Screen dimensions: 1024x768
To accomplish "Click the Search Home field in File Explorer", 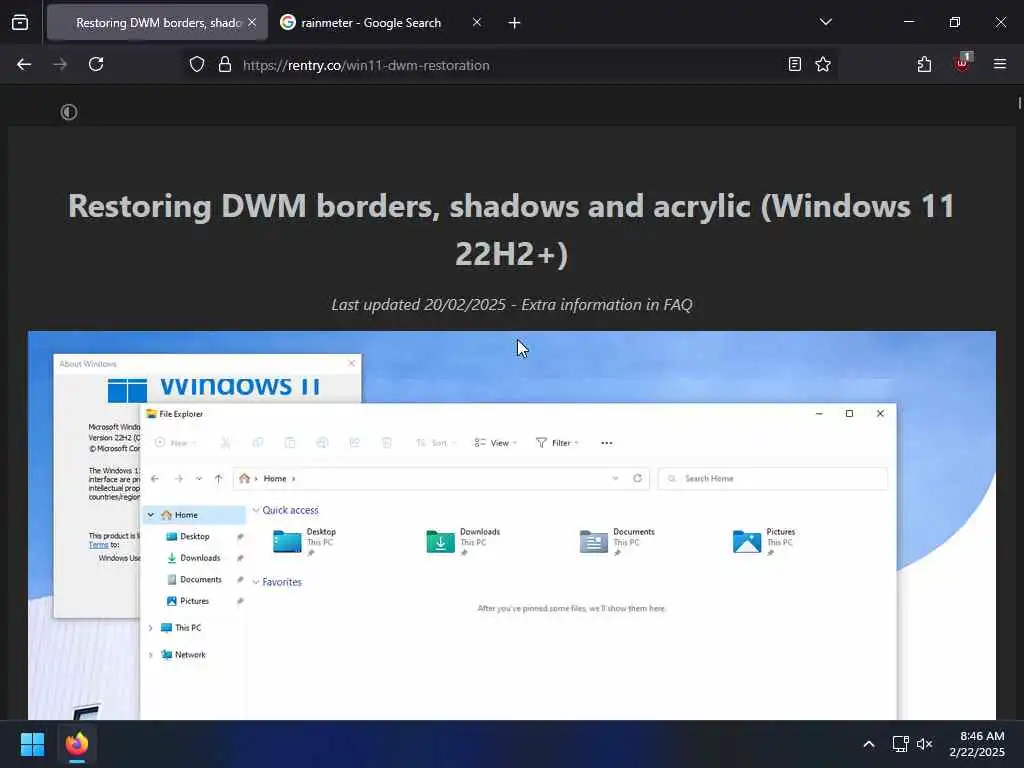I will point(773,479).
